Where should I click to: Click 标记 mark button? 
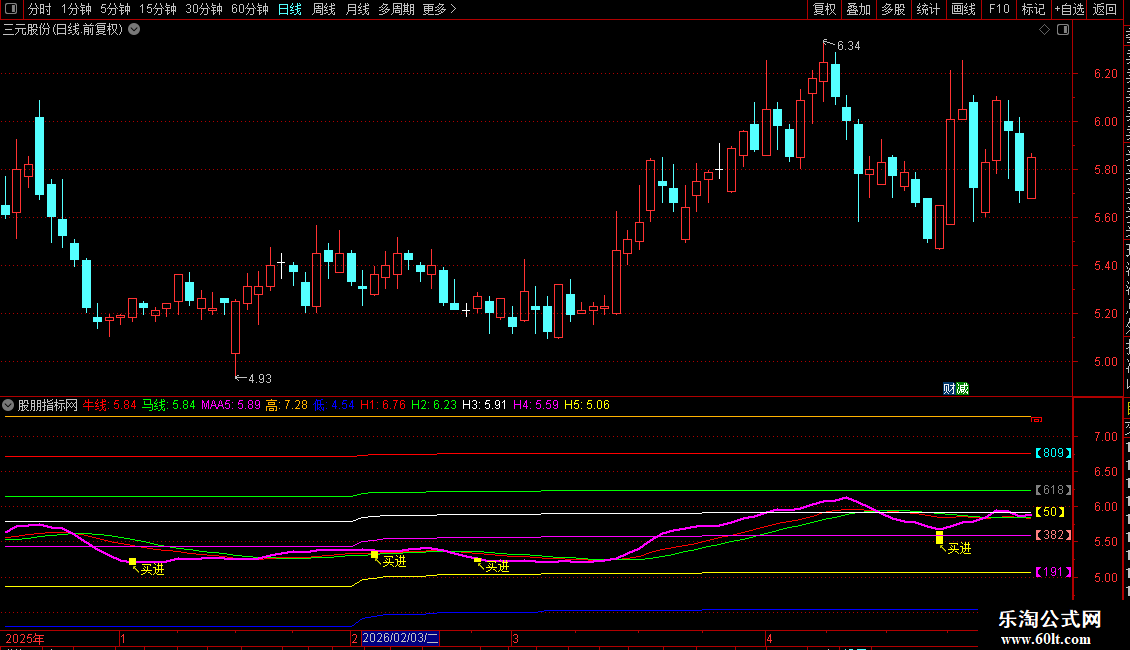1033,9
